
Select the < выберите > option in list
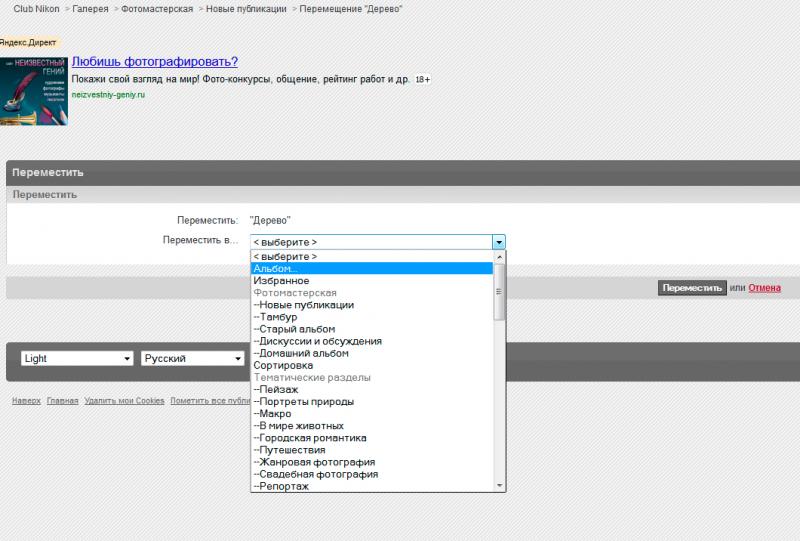tap(372, 256)
